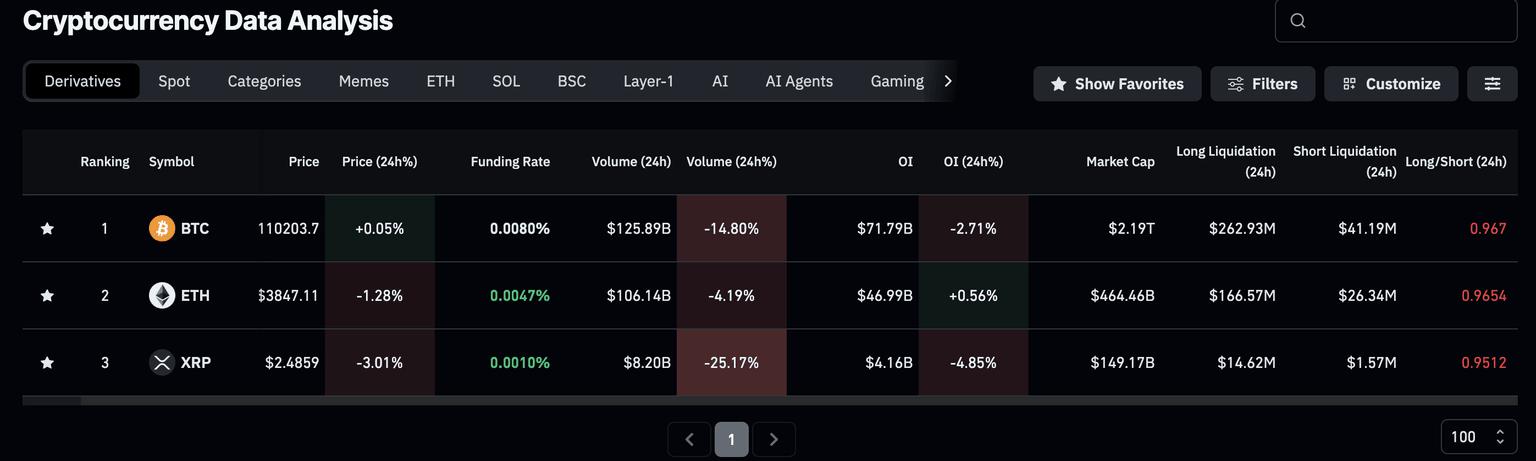Screen dimensions: 1536x461
Task: Open the Customize columns menu
Action: (1391, 84)
